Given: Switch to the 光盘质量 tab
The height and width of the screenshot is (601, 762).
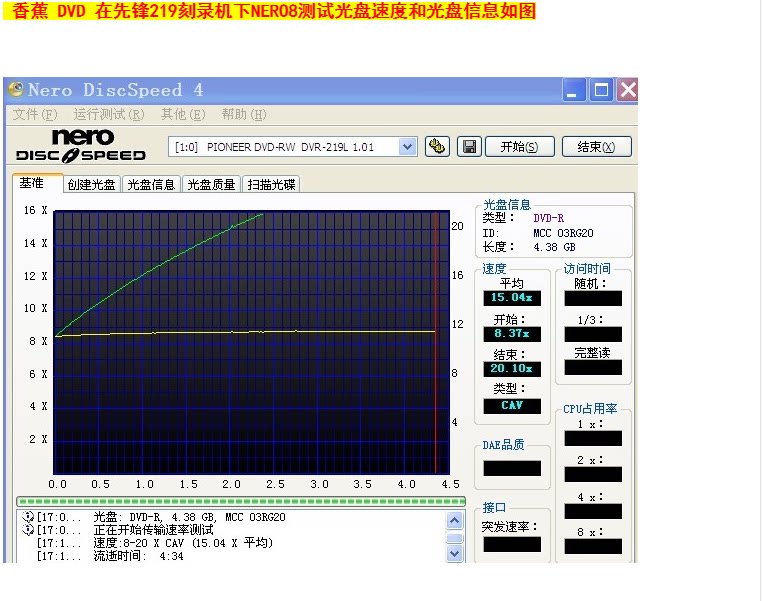Looking at the screenshot, I should click(211, 185).
